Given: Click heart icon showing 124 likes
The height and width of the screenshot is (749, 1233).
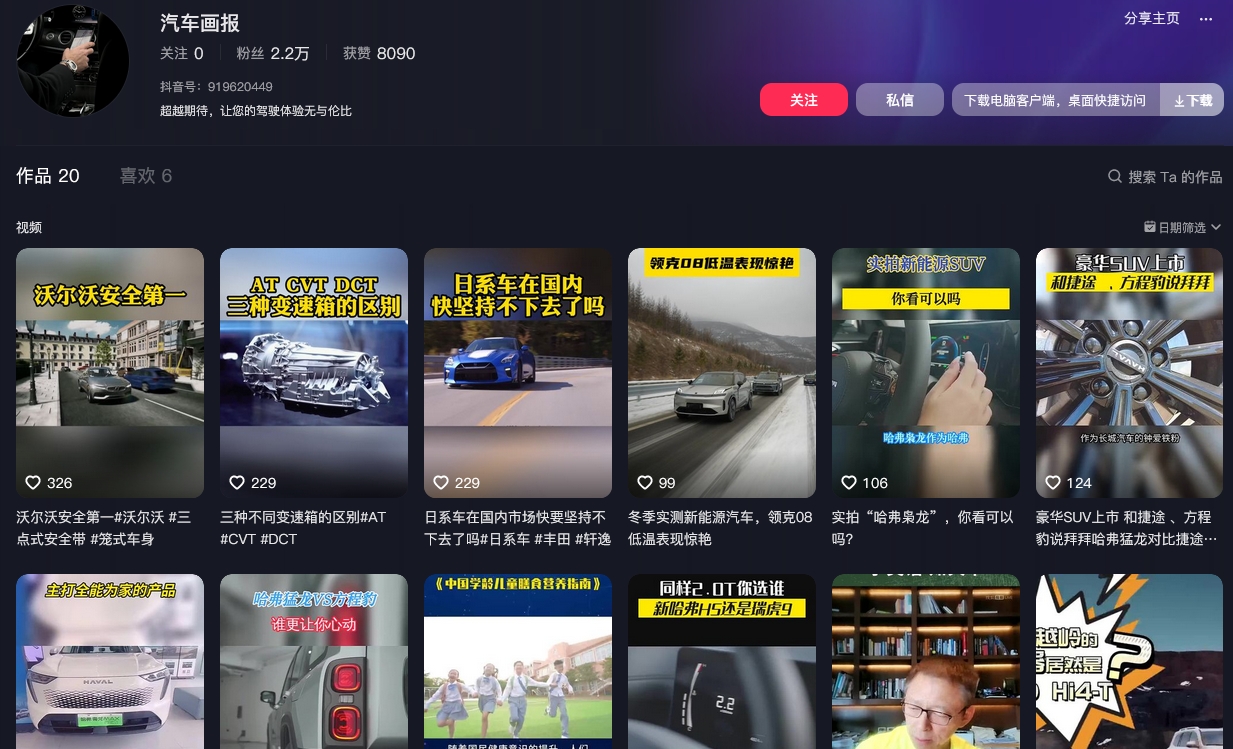Looking at the screenshot, I should 1053,483.
